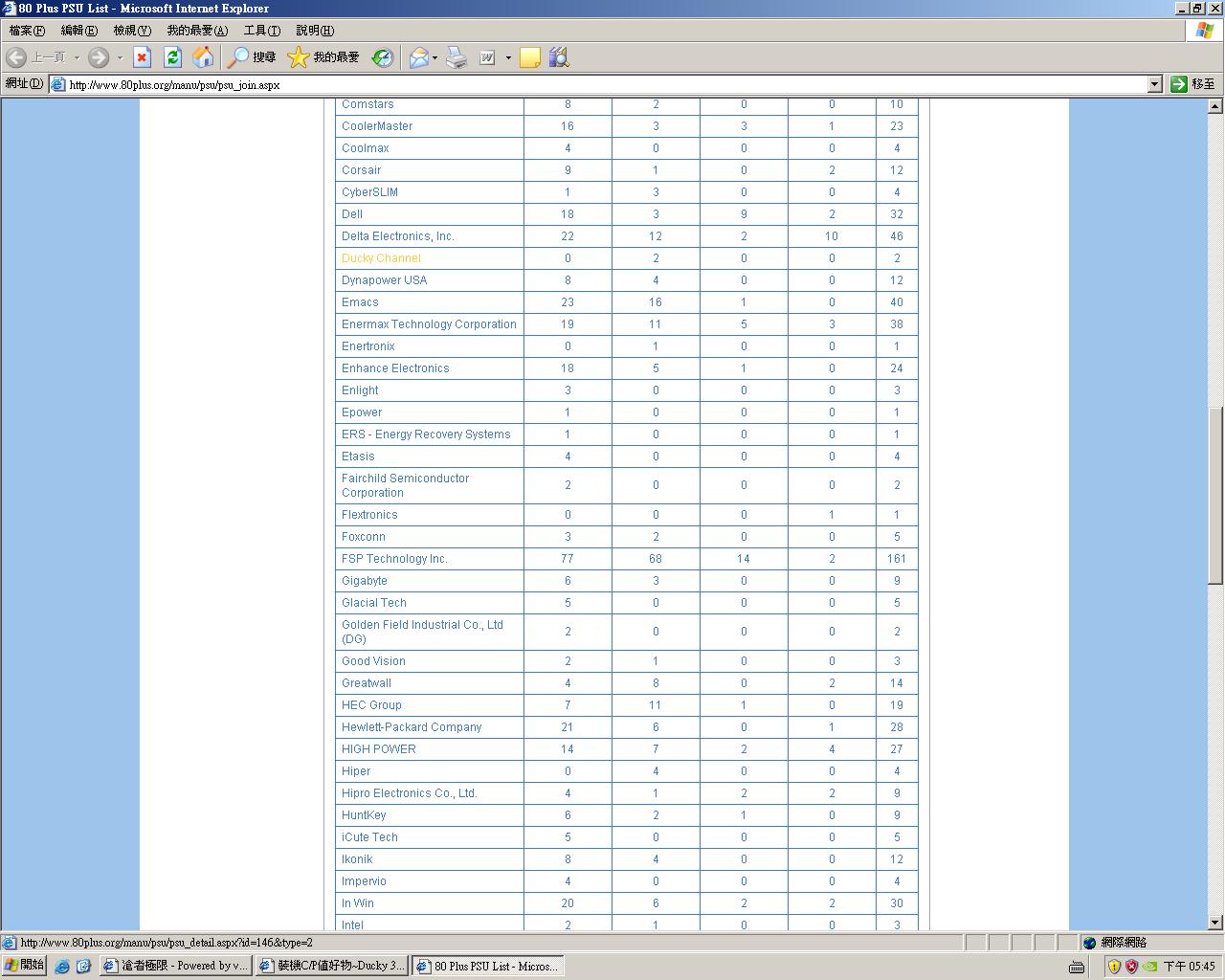Open the 說明(H) menu
The image size is (1225, 980).
[315, 31]
